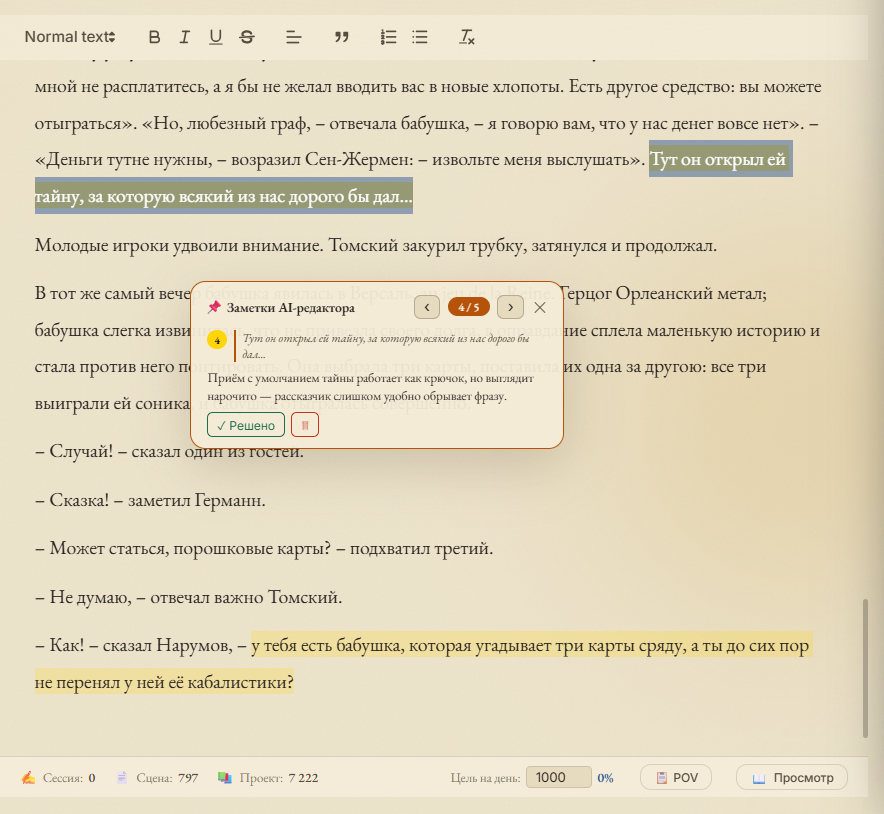Click the yellow highlighted Нарумов sentence
This screenshot has height=814, width=884.
click(423, 663)
